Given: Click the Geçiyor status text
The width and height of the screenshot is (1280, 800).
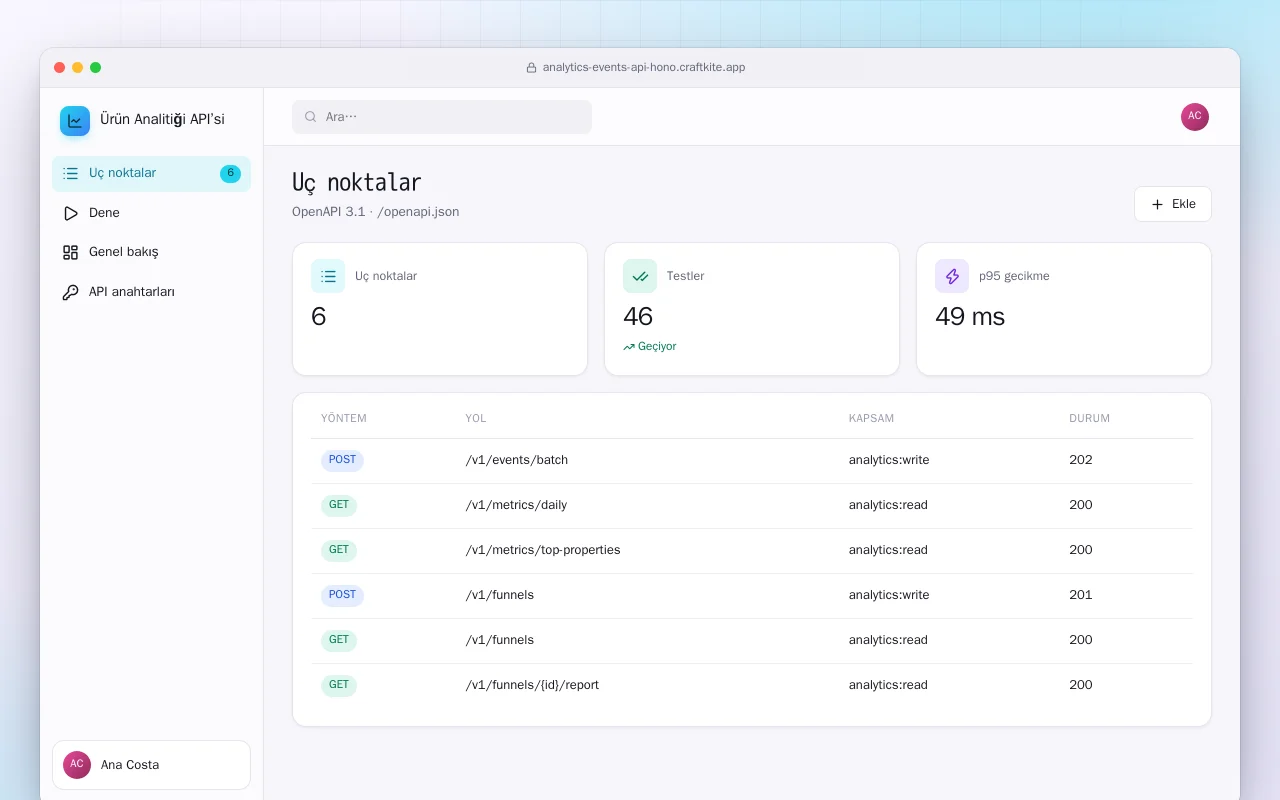Looking at the screenshot, I should (x=657, y=347).
